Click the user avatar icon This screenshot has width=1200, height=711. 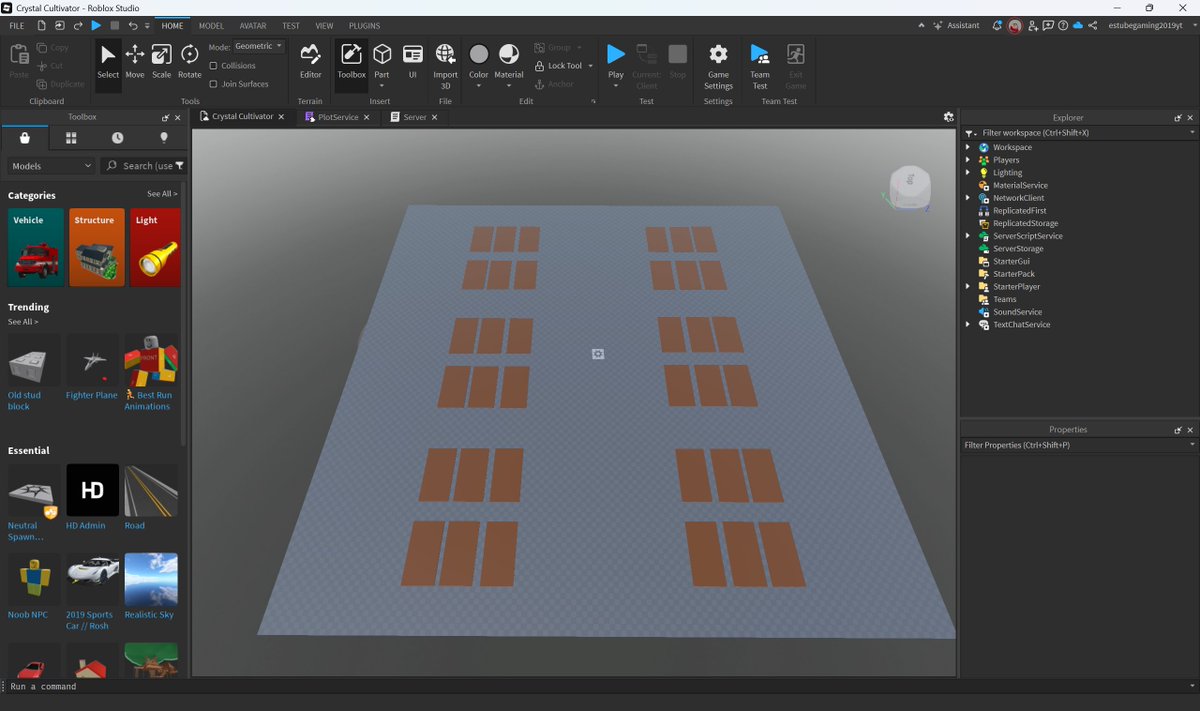[1014, 26]
